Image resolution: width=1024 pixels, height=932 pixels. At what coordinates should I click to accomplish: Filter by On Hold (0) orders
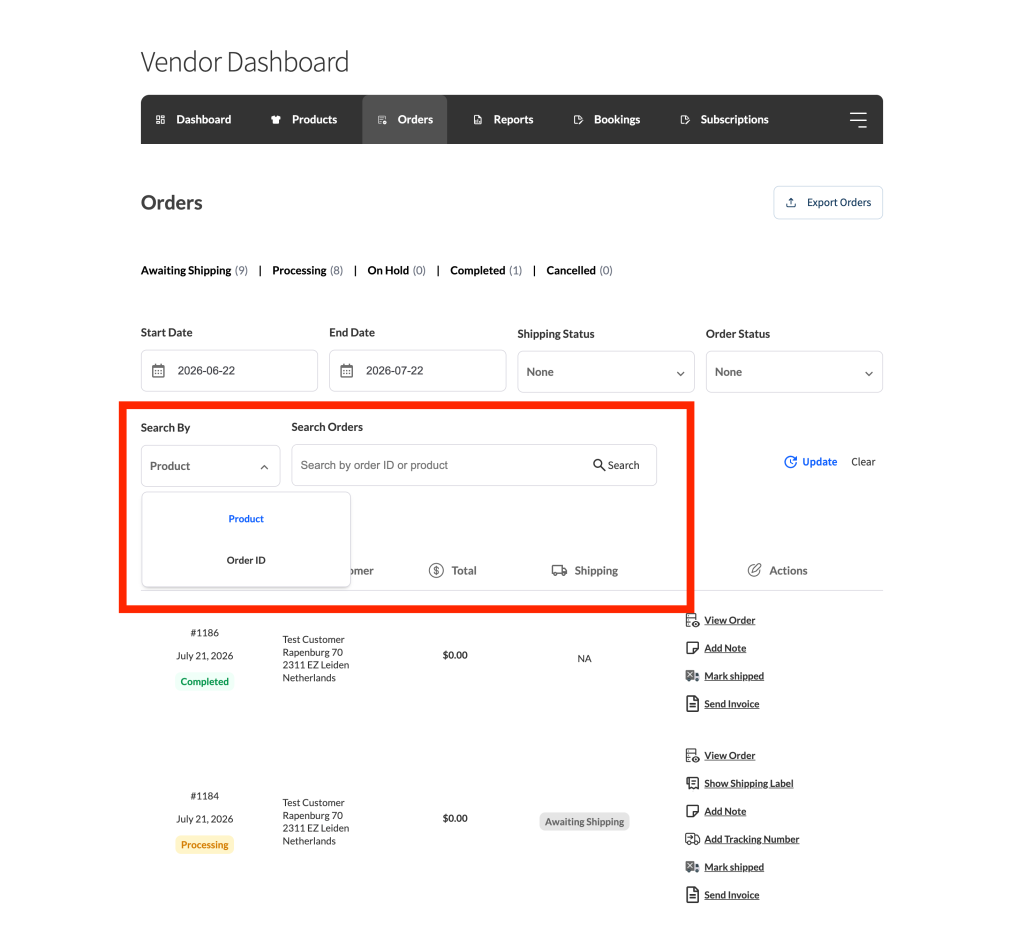tap(396, 270)
